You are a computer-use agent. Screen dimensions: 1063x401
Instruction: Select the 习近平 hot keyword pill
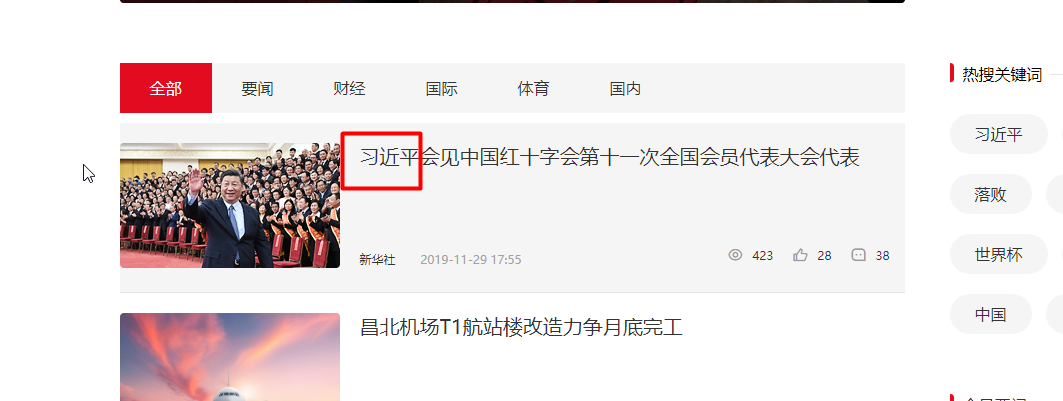pyautogui.click(x=999, y=134)
